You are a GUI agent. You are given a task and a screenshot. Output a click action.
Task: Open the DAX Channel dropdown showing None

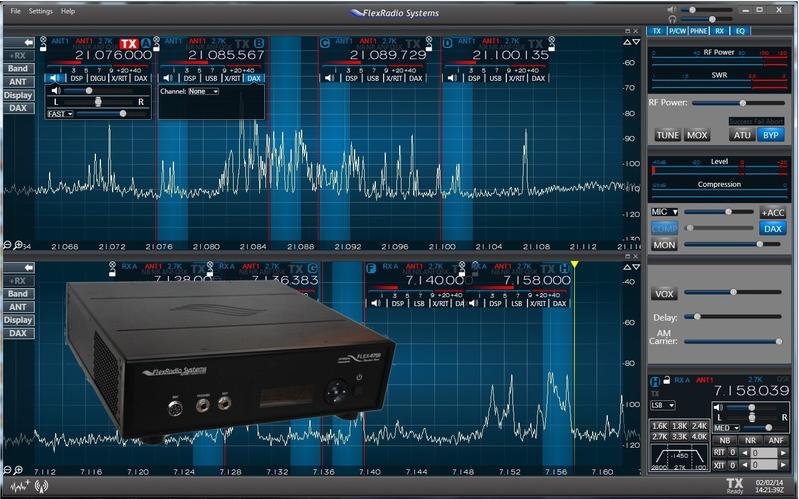coord(203,91)
